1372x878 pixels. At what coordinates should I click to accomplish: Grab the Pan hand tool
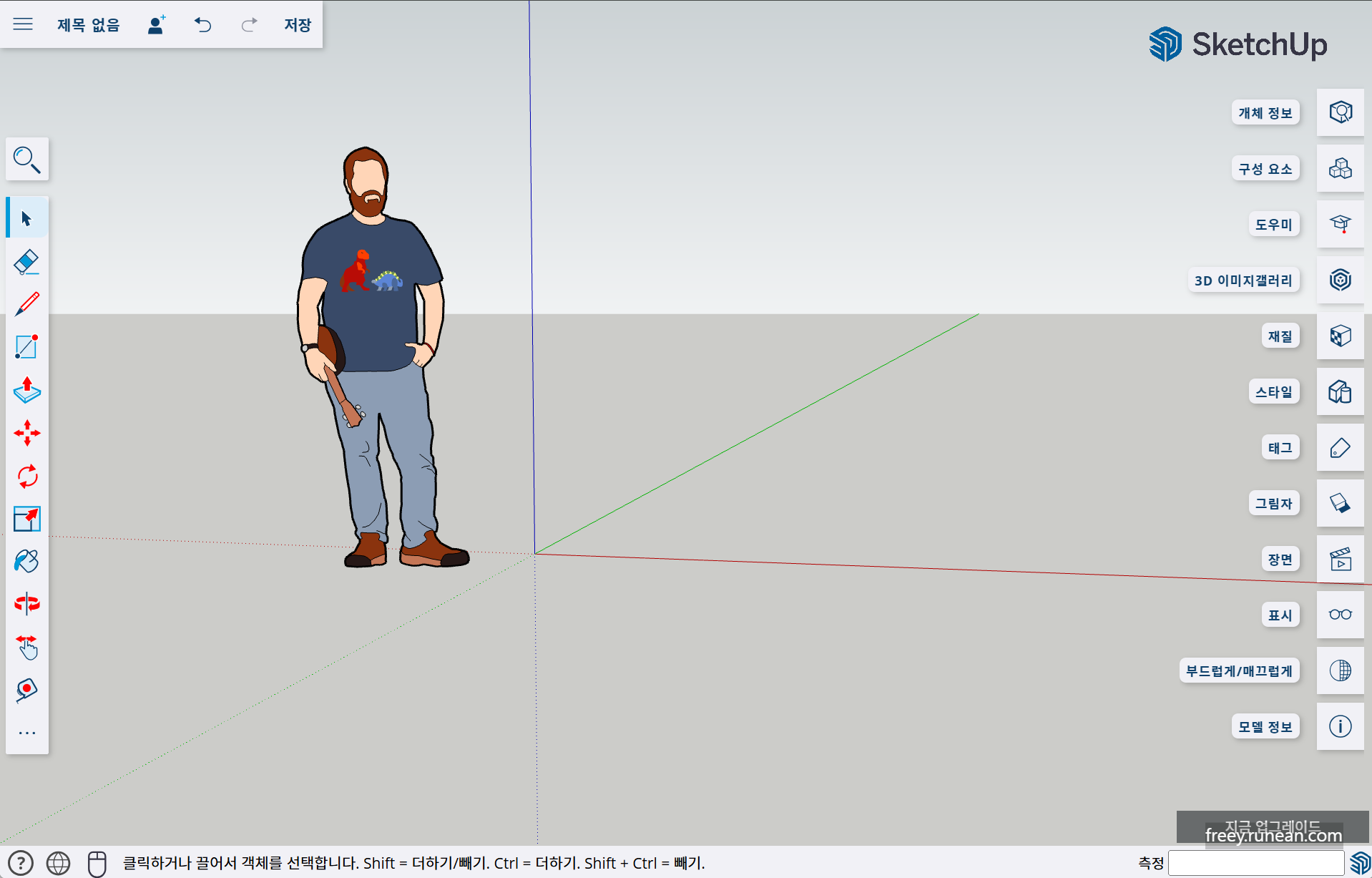(26, 648)
